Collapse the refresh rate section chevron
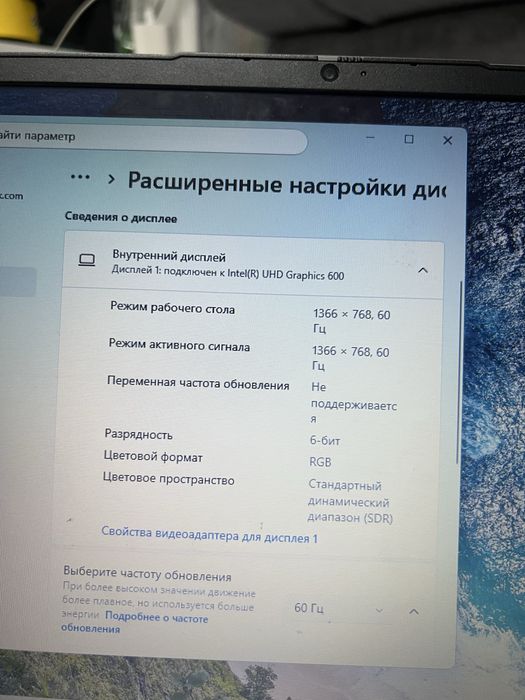 (413, 611)
